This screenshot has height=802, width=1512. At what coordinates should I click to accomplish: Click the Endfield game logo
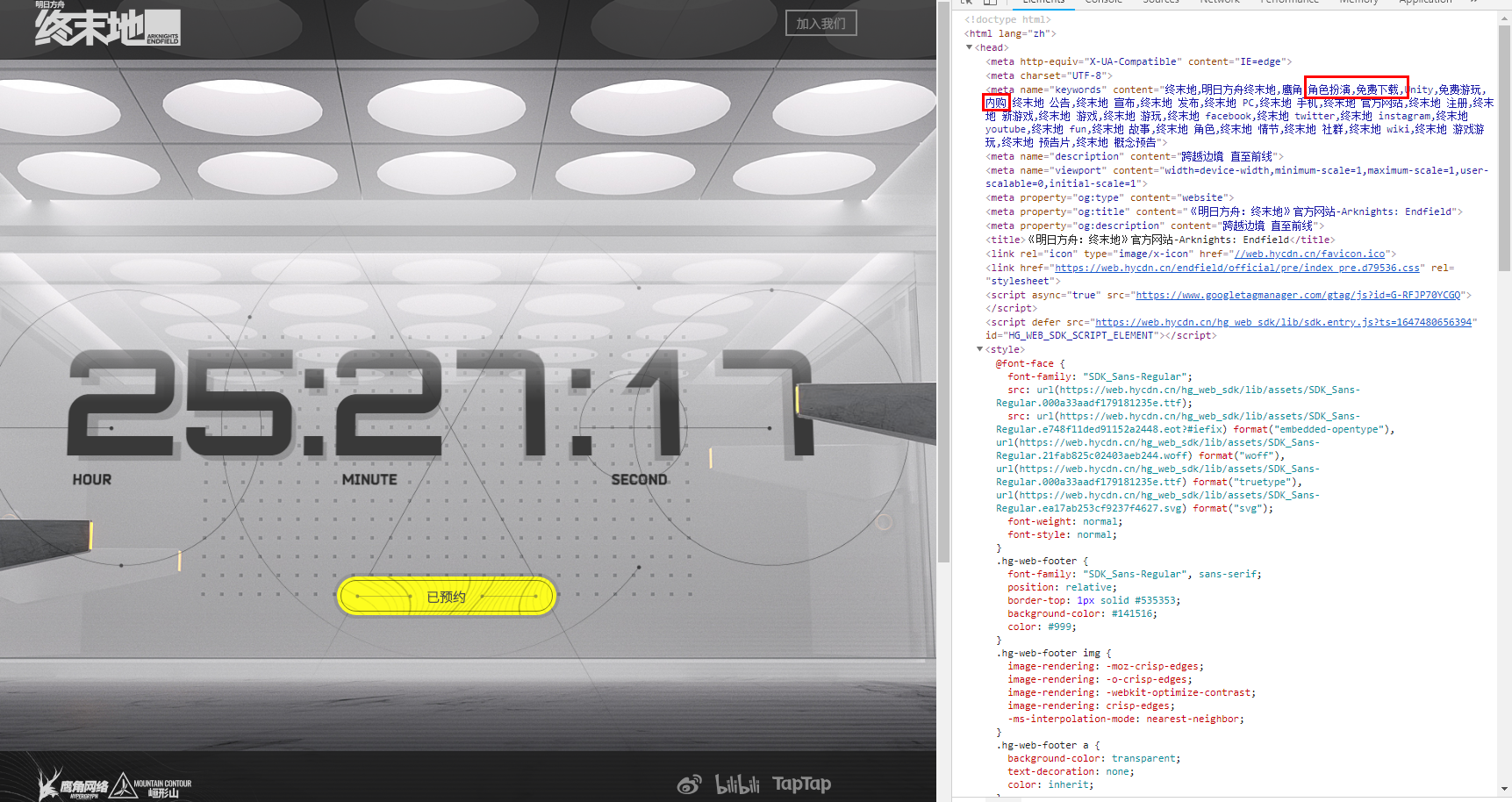coord(107,25)
